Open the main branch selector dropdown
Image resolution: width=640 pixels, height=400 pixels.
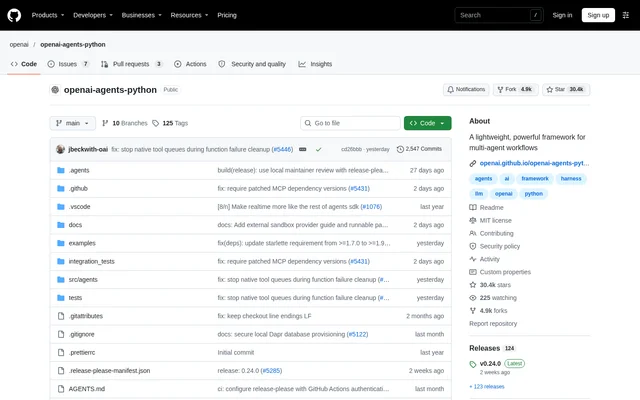coord(73,123)
